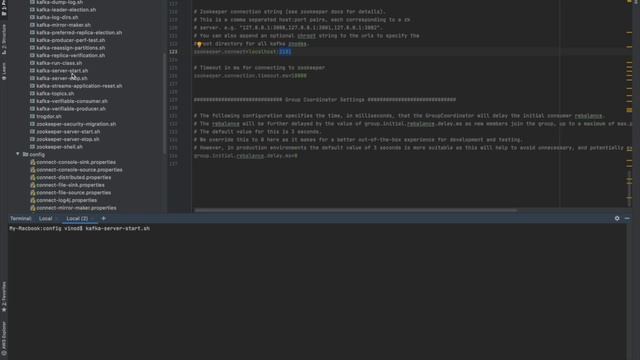Viewport: 640px width, 360px height.
Task: Select zookeeper-server-stop.sh file
Action: (x=68, y=139)
